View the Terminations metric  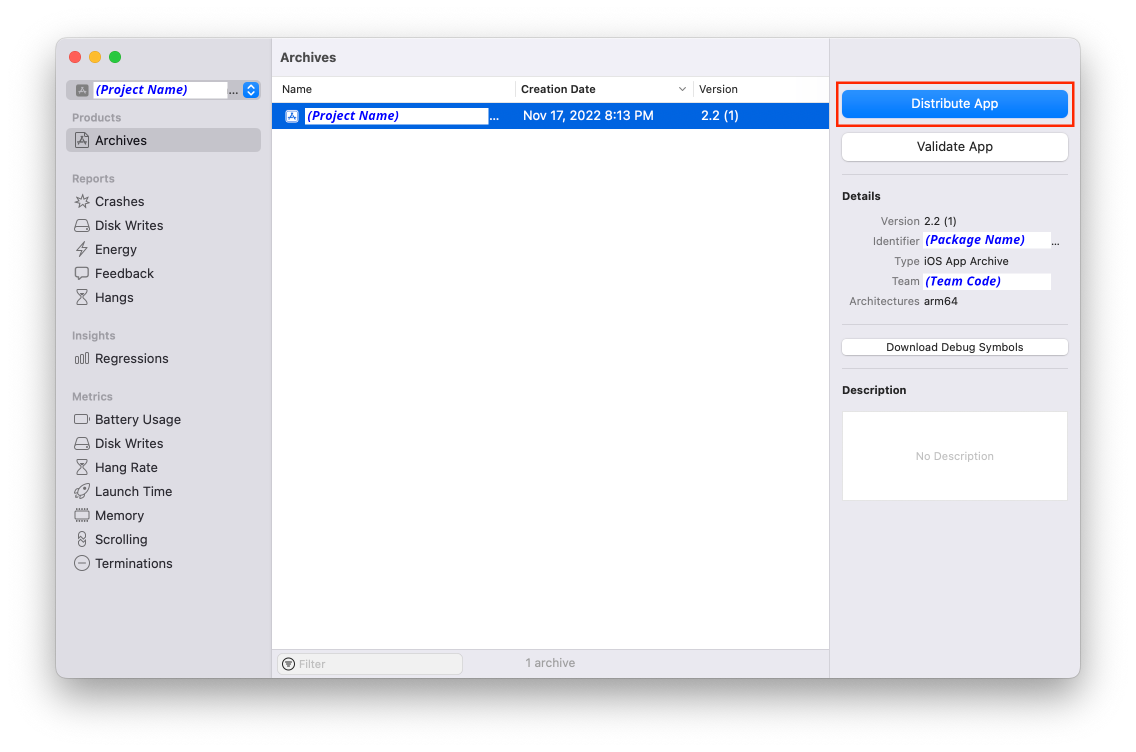[x=133, y=563]
